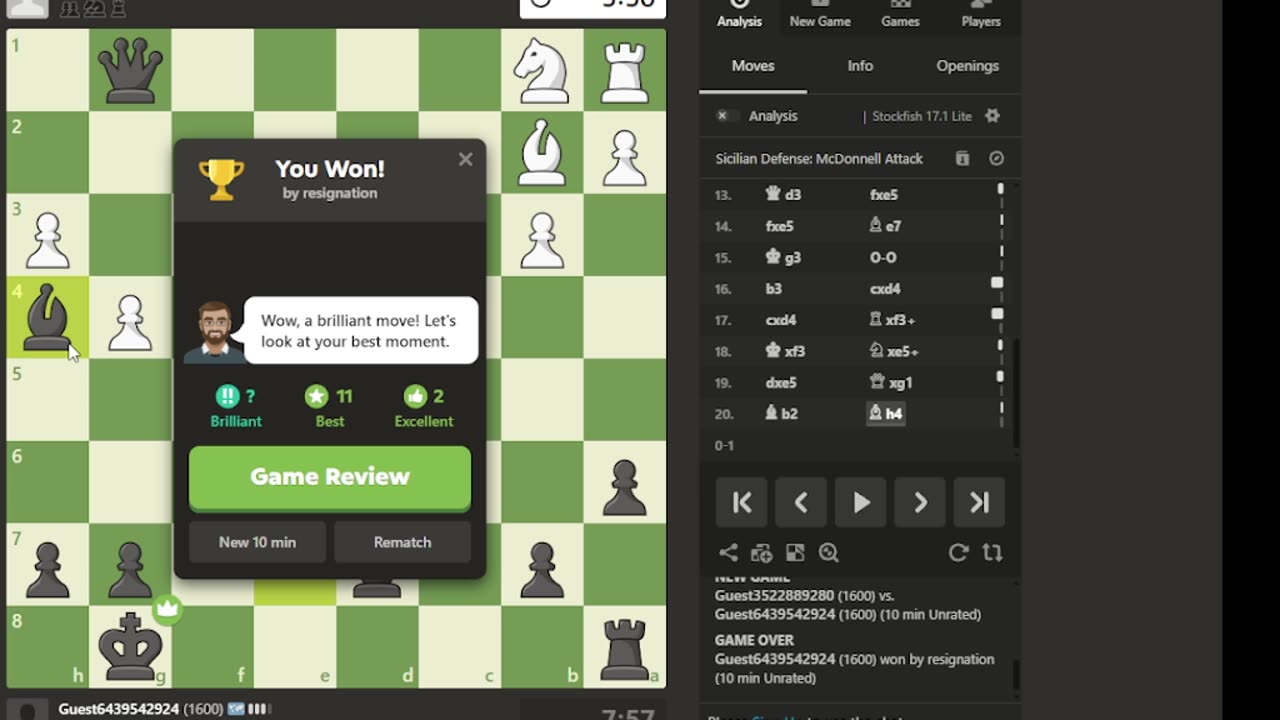1280x720 pixels.
Task: Click the white rook on a1
Action: [624, 70]
